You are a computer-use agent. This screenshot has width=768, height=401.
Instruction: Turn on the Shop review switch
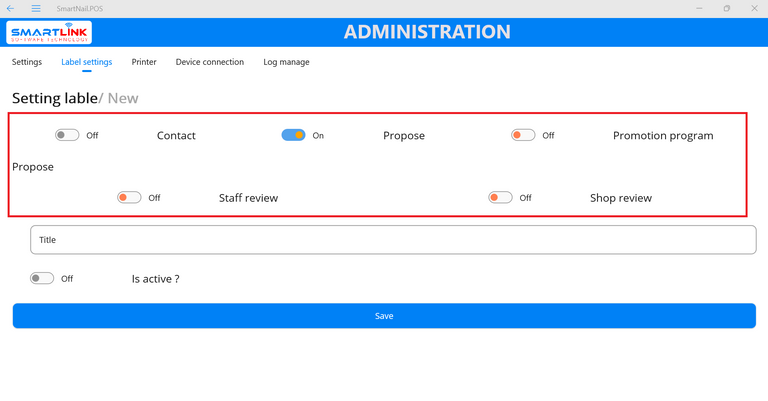coord(500,198)
